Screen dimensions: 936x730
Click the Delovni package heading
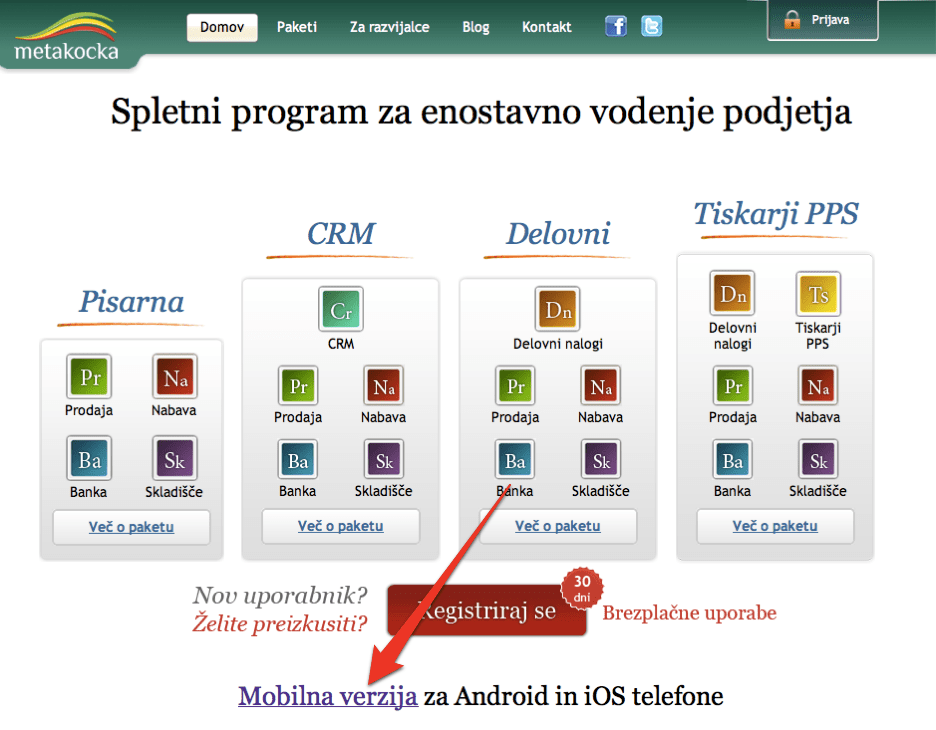point(558,233)
